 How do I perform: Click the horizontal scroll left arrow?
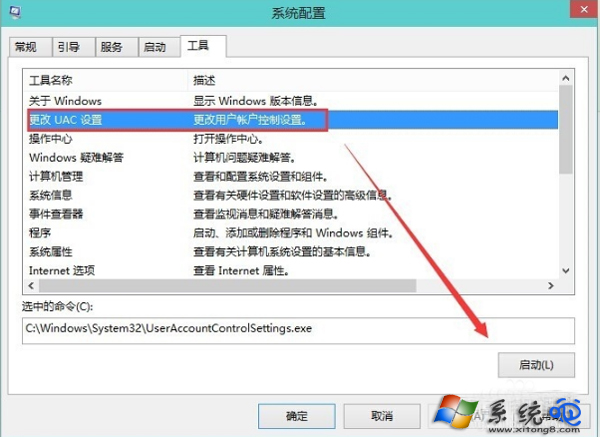click(x=31, y=285)
